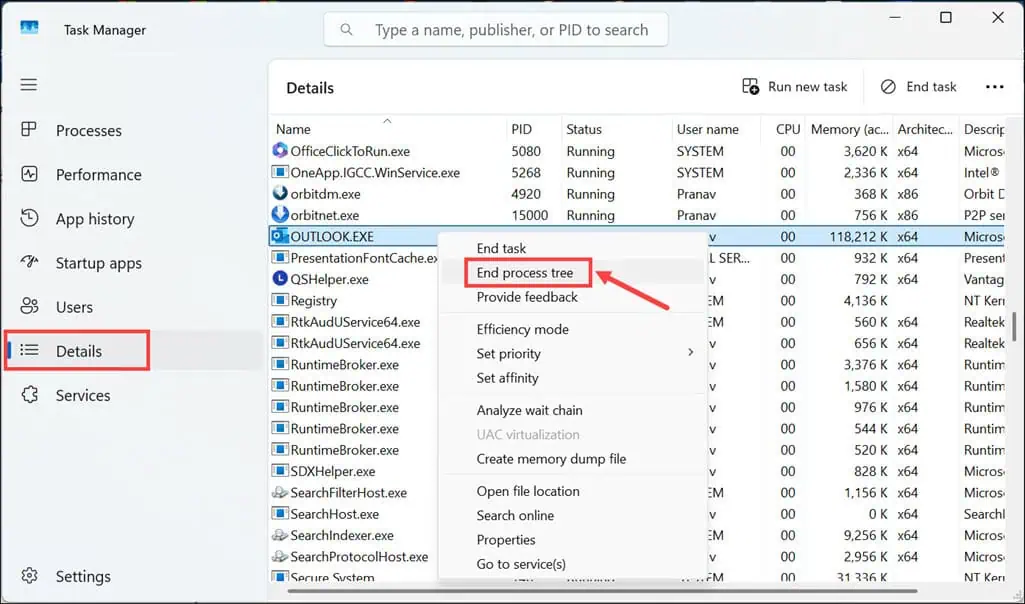Click the vertical scrollbar thumb
Viewport: 1025px width, 604px height.
click(x=1014, y=326)
